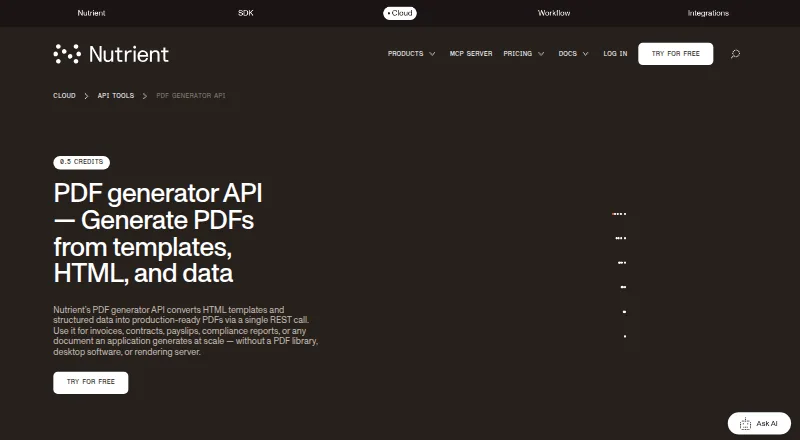Expand the Products dropdown chevron

pos(432,54)
